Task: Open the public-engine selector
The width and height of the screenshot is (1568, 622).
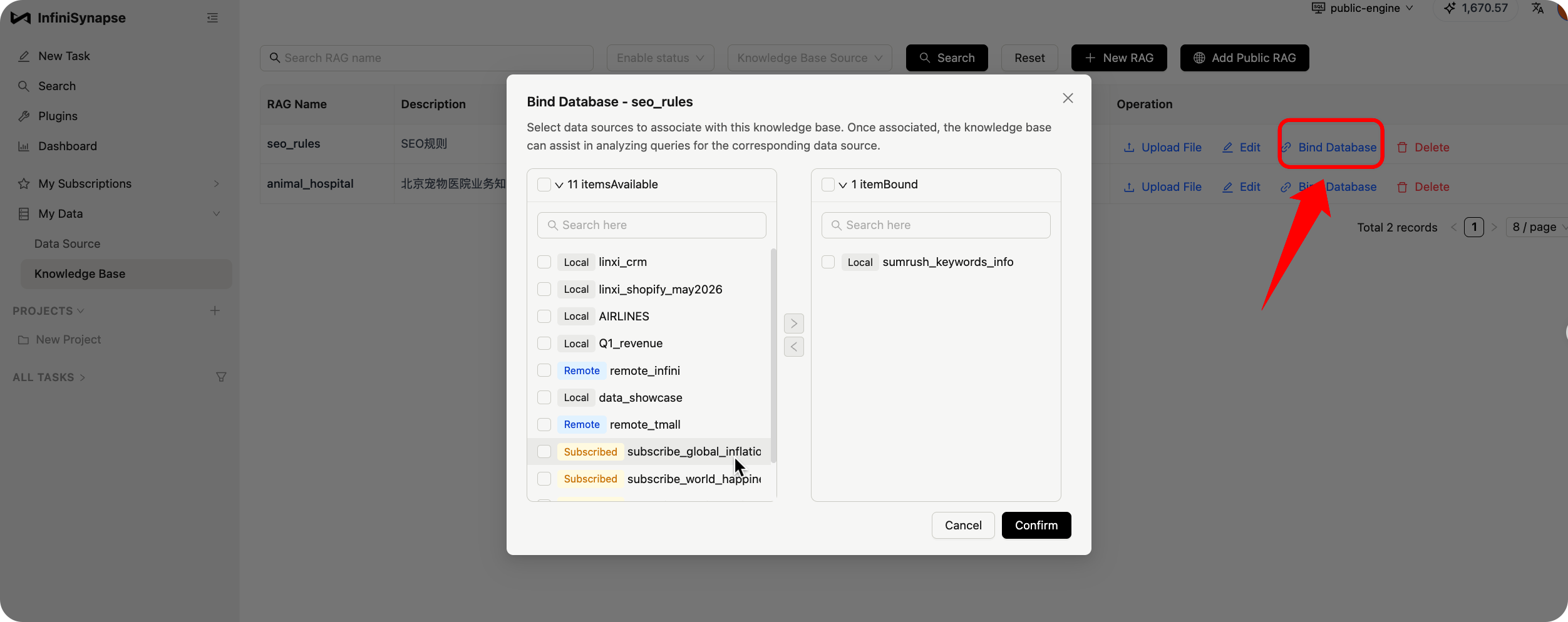Action: 1363,8
